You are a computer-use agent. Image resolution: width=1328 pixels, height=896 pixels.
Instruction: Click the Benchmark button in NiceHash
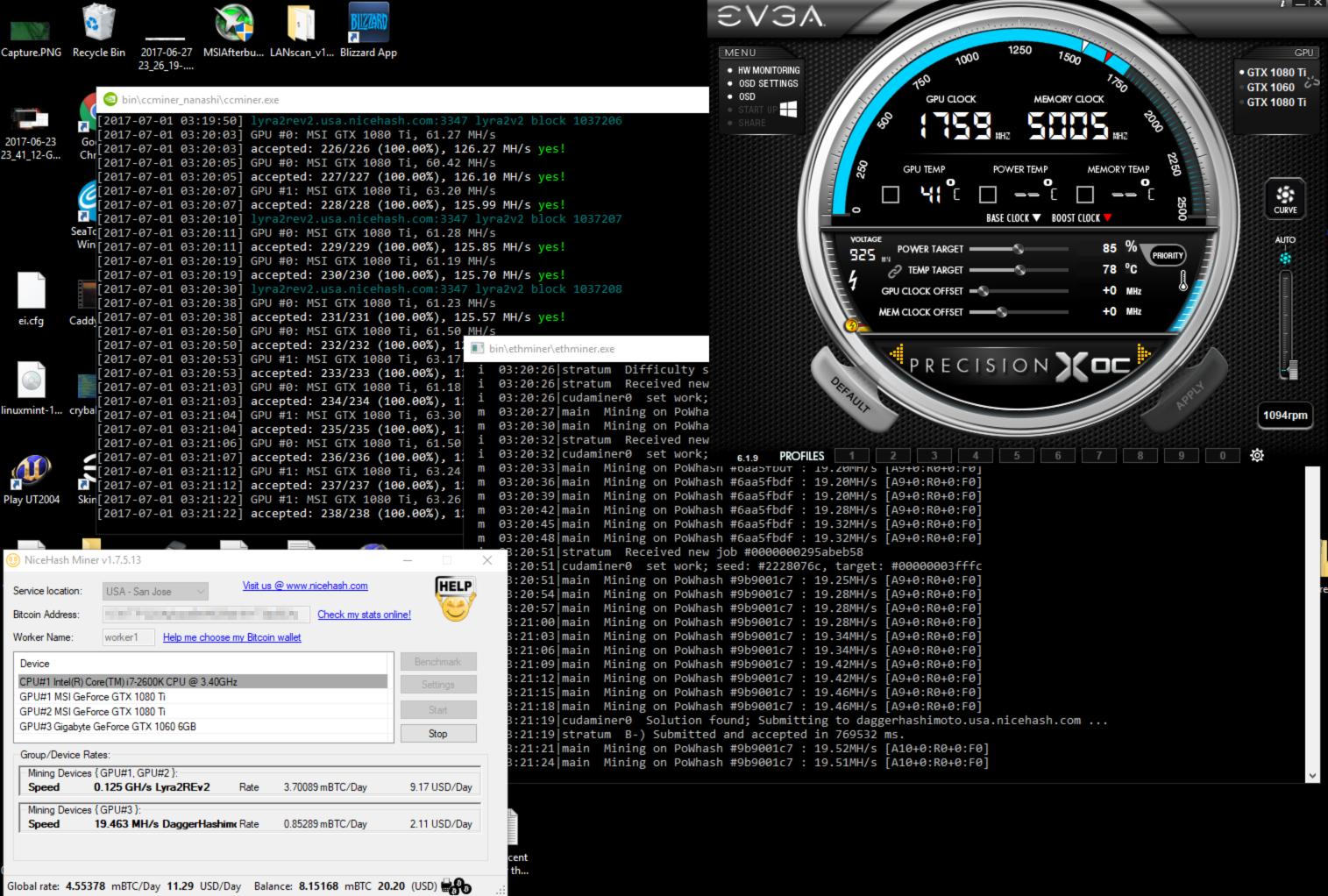(x=438, y=662)
